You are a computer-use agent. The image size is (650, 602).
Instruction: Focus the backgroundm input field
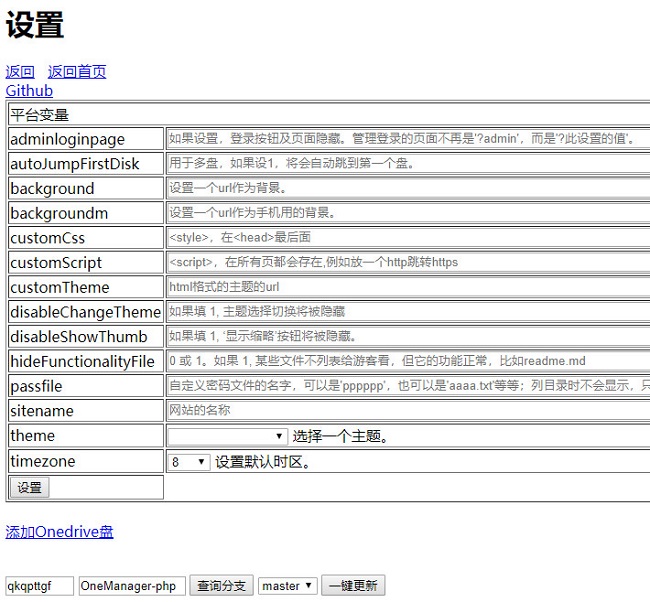coord(408,213)
